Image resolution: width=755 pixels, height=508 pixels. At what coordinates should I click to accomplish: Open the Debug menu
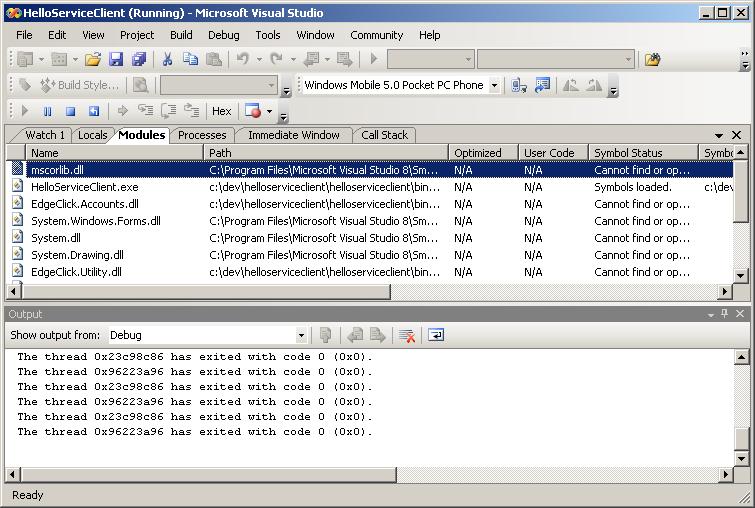point(223,35)
